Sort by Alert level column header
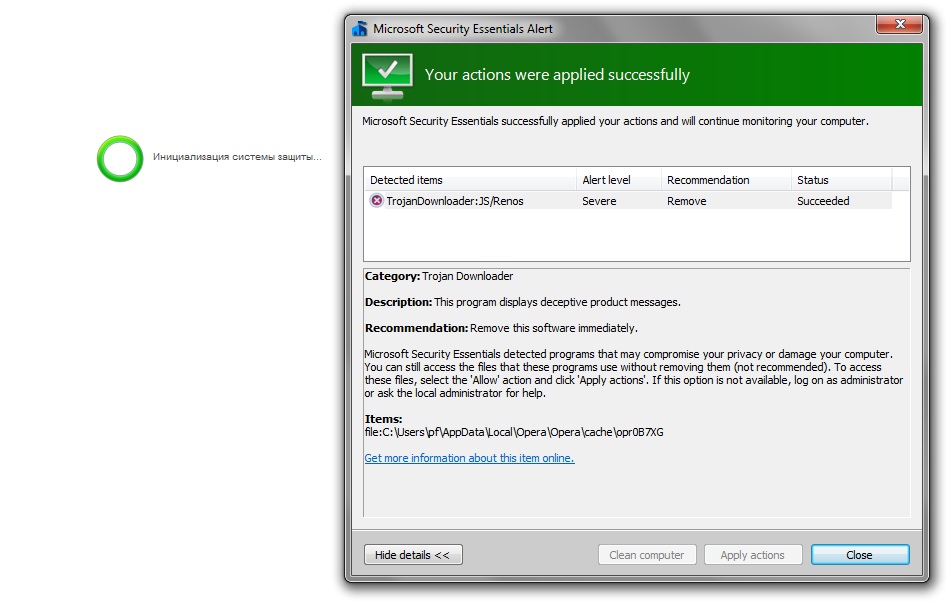Viewport: 951px width, 606px height. click(x=606, y=180)
